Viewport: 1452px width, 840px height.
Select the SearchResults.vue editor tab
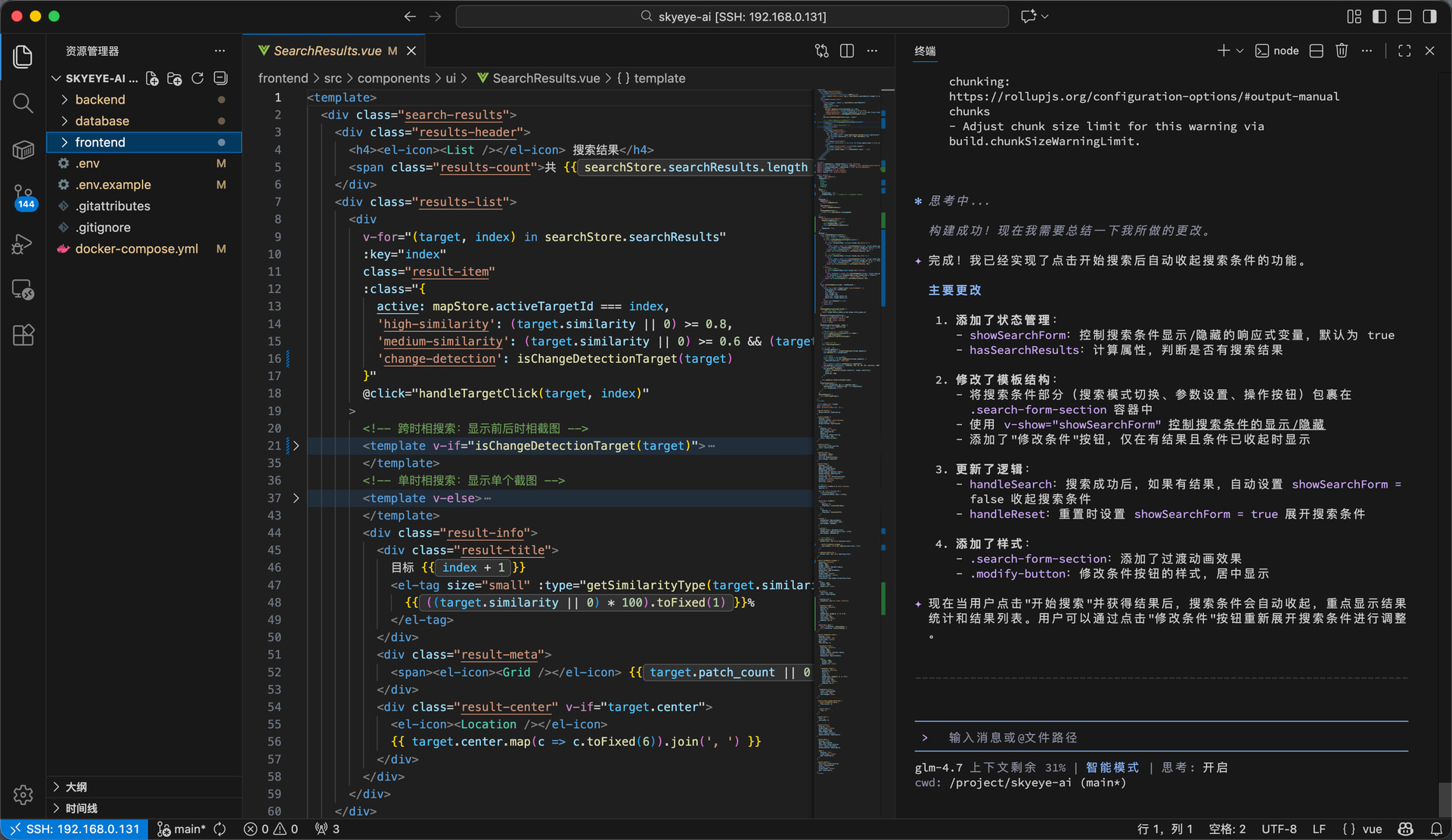(327, 51)
